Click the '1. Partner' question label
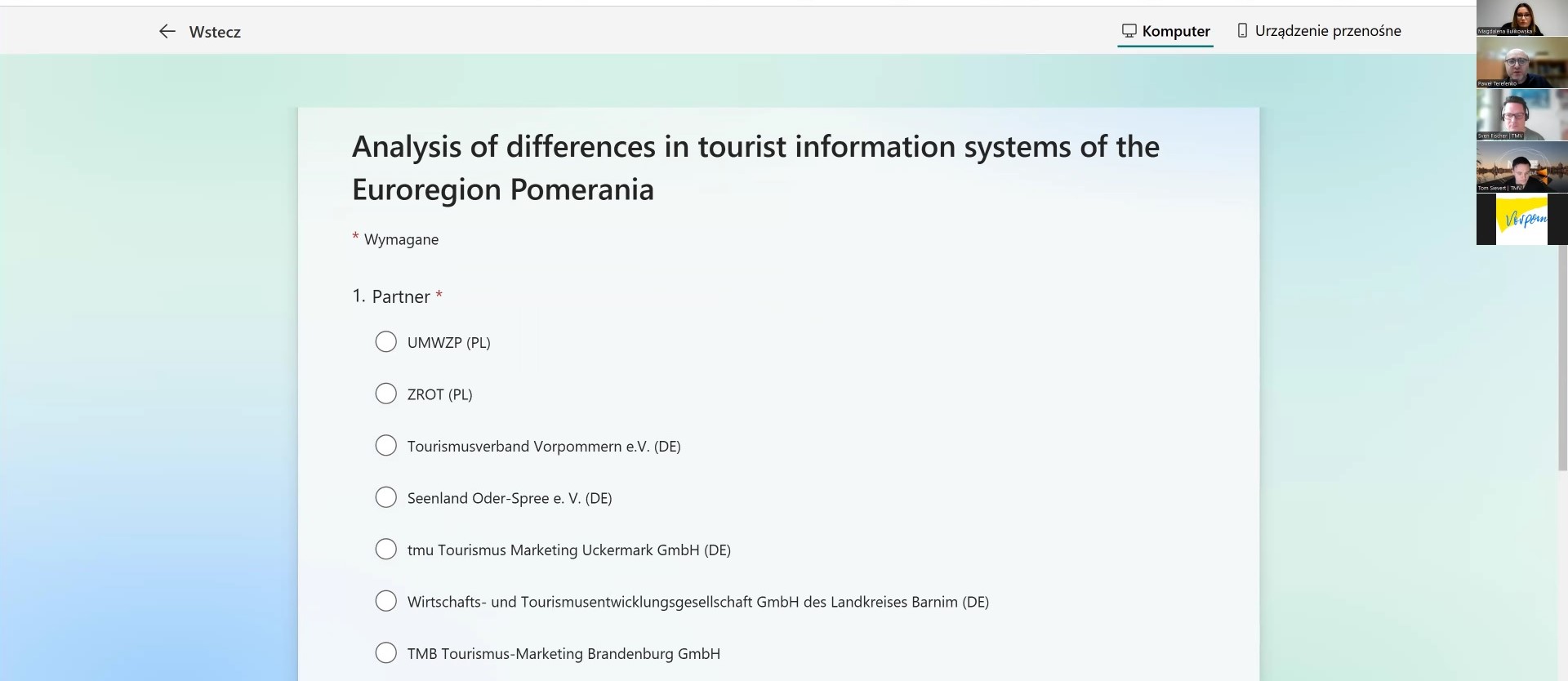Screen dimensions: 1568x681 [397, 296]
